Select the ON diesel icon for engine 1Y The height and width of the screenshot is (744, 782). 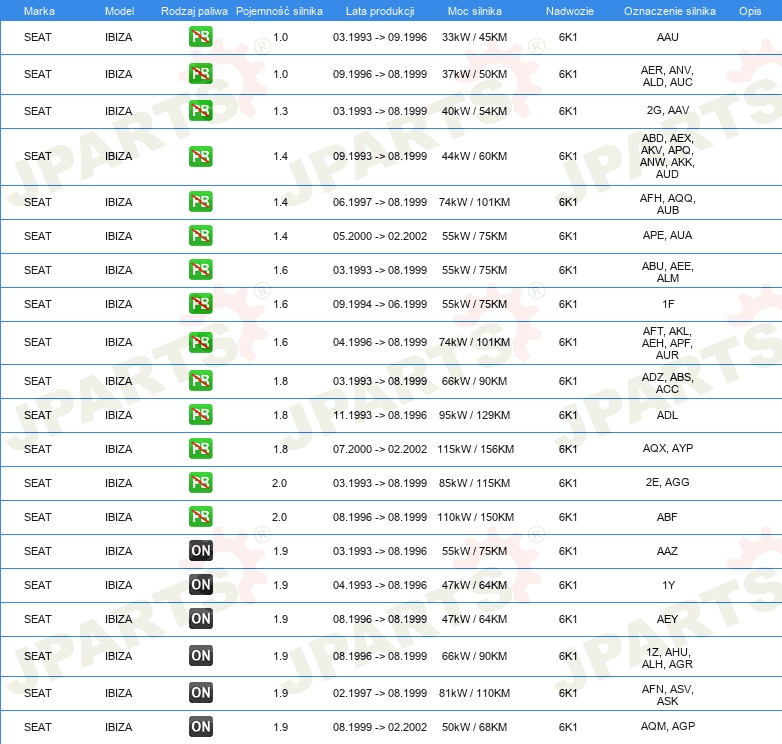(x=201, y=585)
